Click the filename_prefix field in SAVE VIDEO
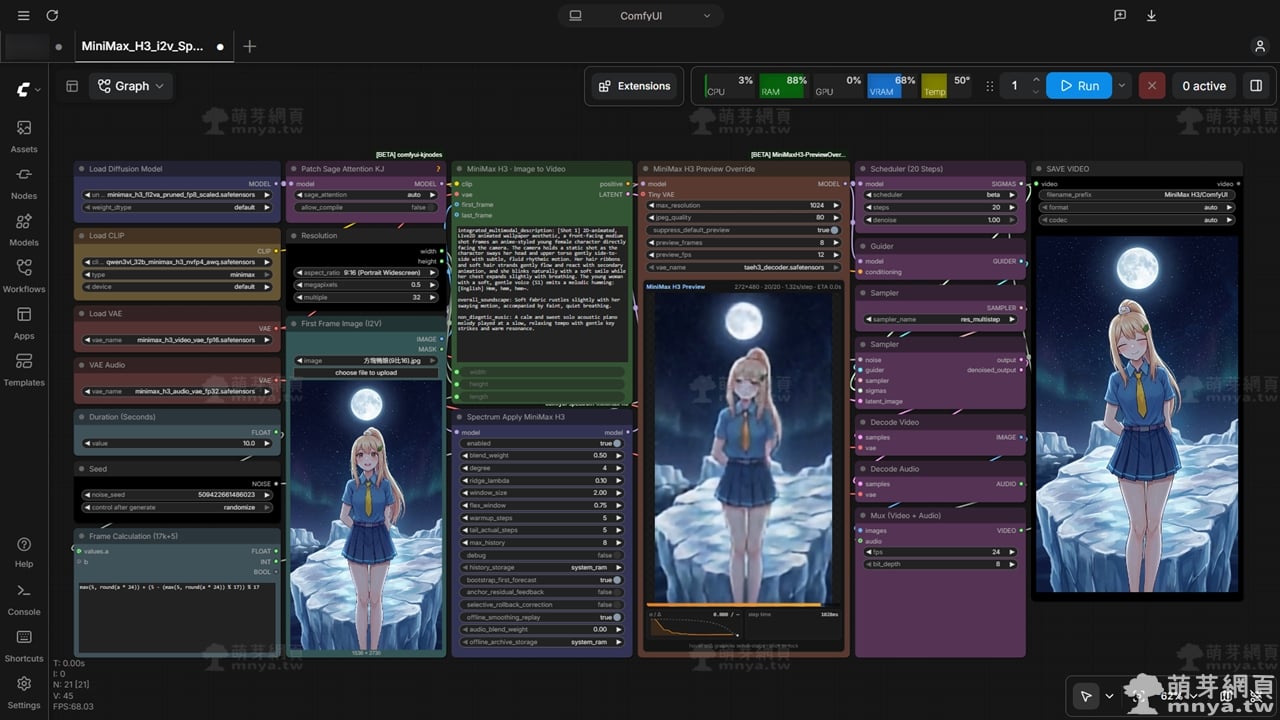 click(1139, 195)
